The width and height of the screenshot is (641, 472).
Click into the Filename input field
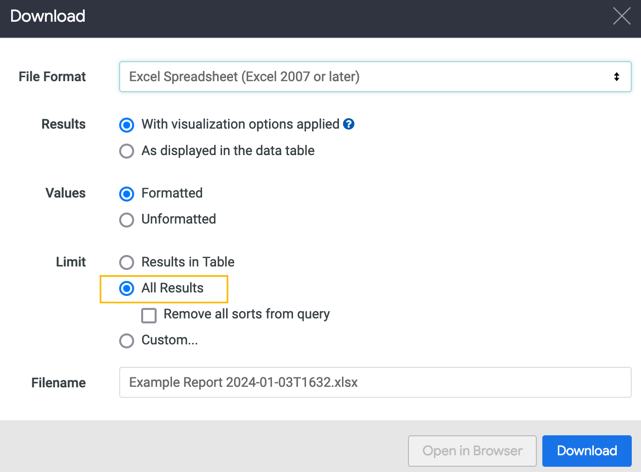point(375,382)
